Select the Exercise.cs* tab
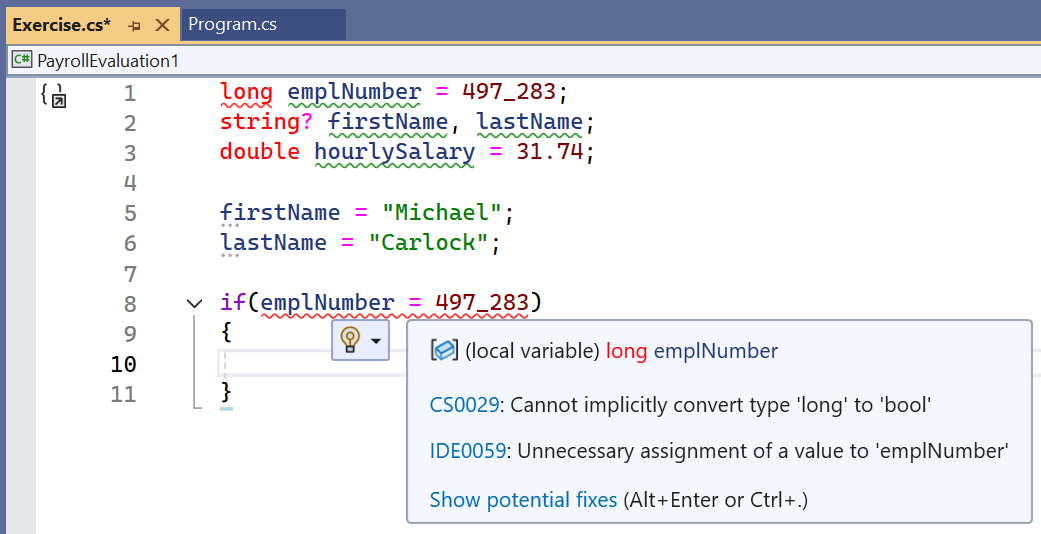 [62, 25]
